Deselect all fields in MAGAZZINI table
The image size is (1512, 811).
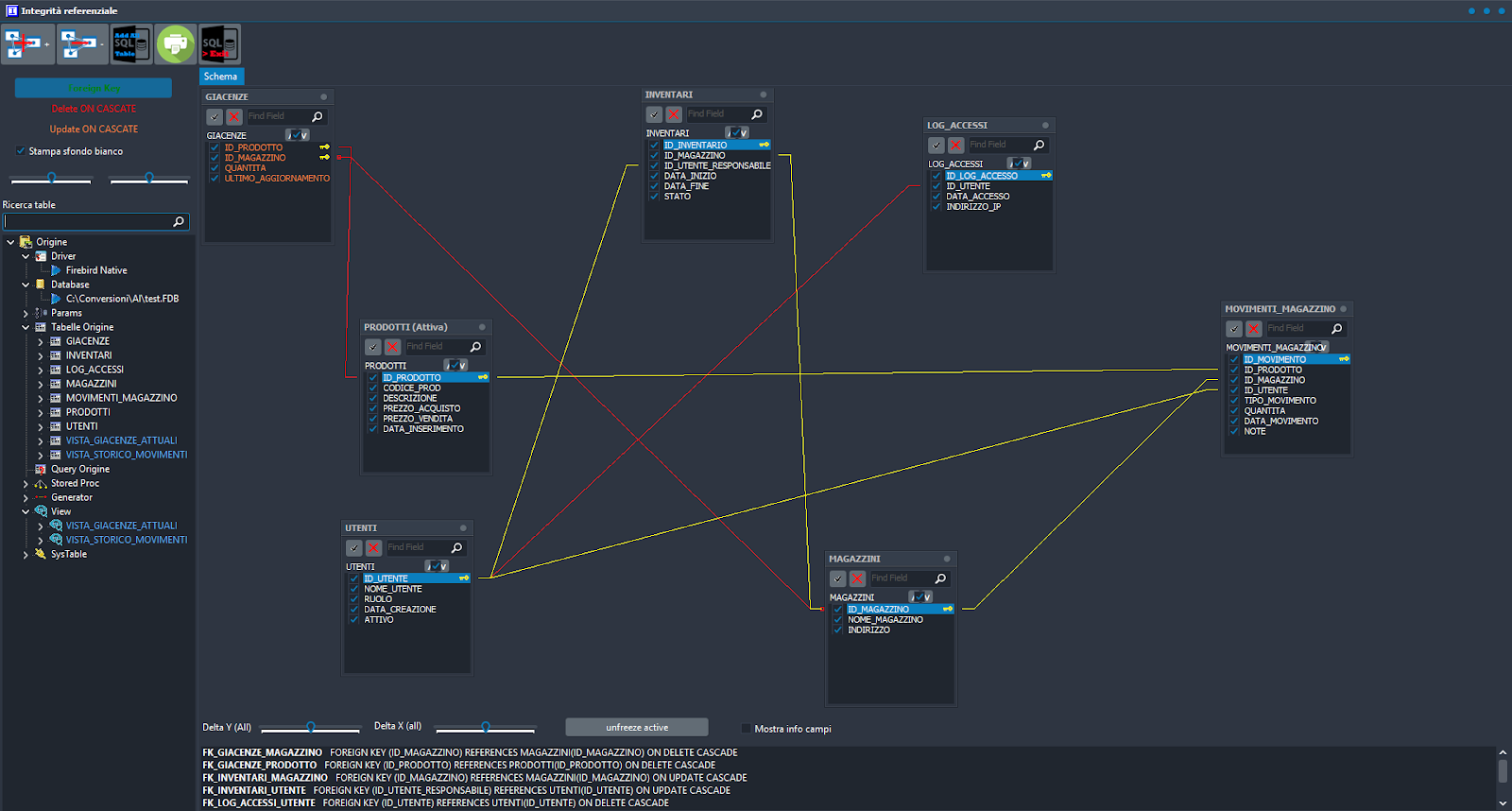(x=857, y=578)
